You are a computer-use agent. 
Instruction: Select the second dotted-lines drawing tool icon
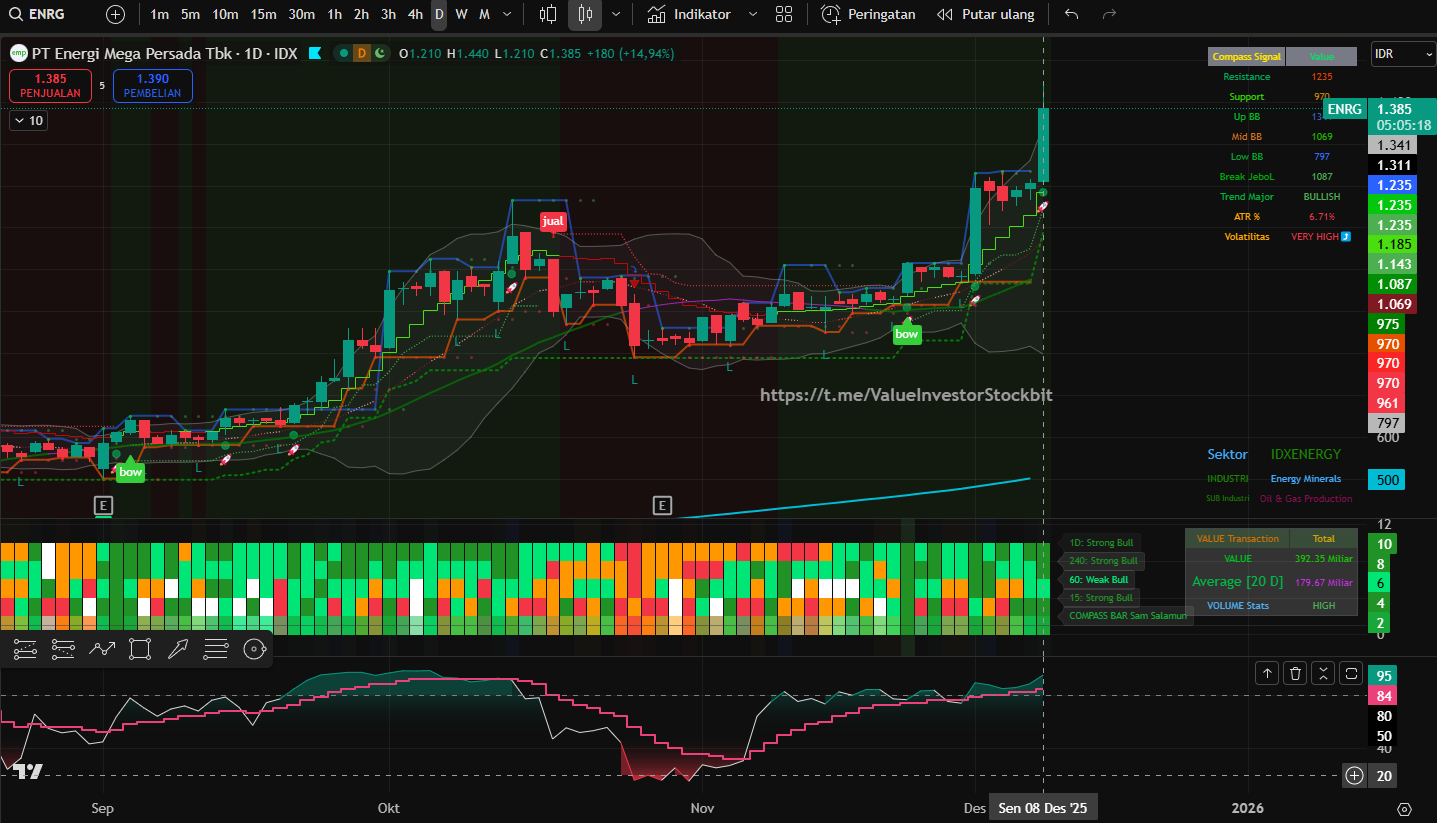63,649
